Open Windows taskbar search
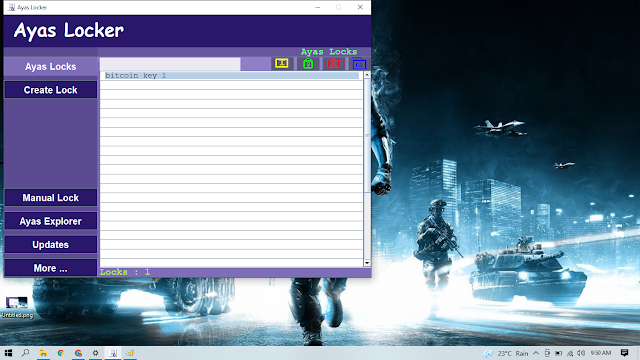Image resolution: width=640 pixels, height=360 pixels. click(25, 353)
